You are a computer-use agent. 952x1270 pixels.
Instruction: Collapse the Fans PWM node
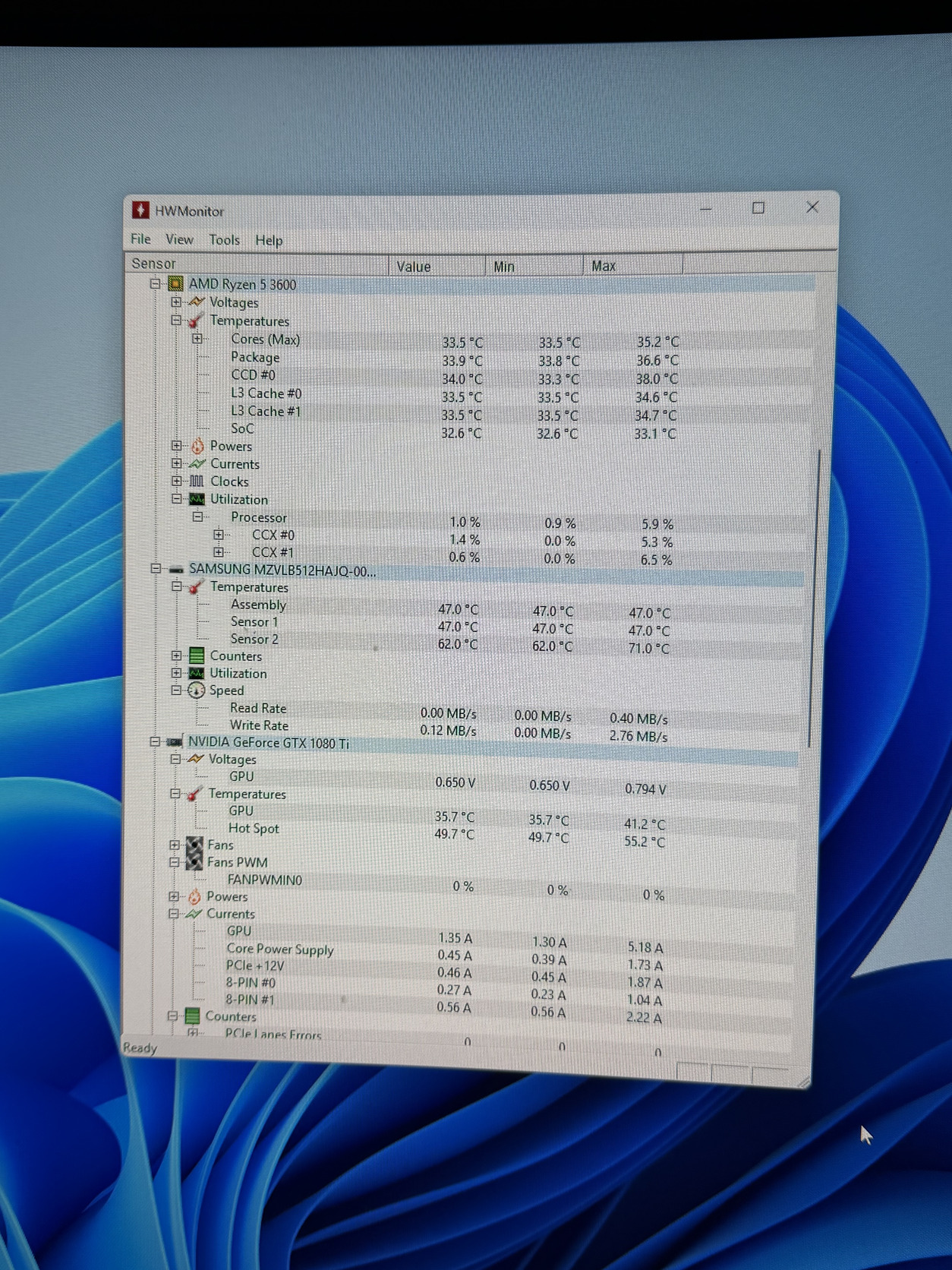(x=175, y=862)
